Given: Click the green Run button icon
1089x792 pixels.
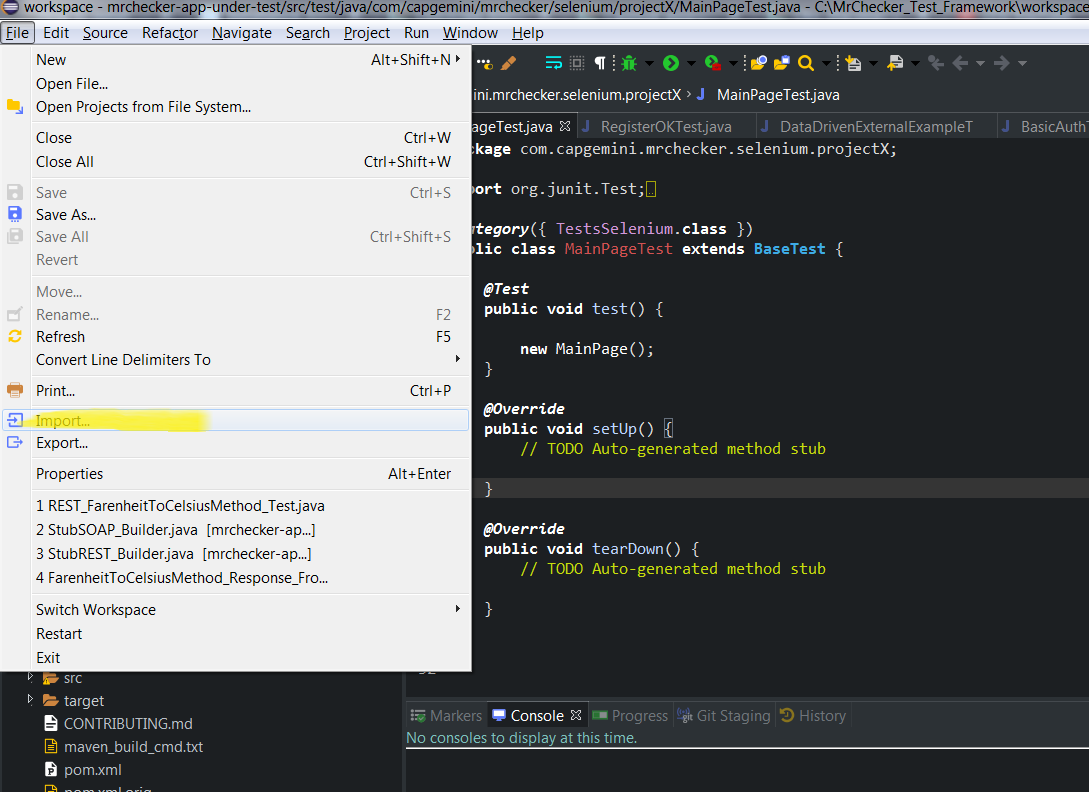Looking at the screenshot, I should pos(671,63).
